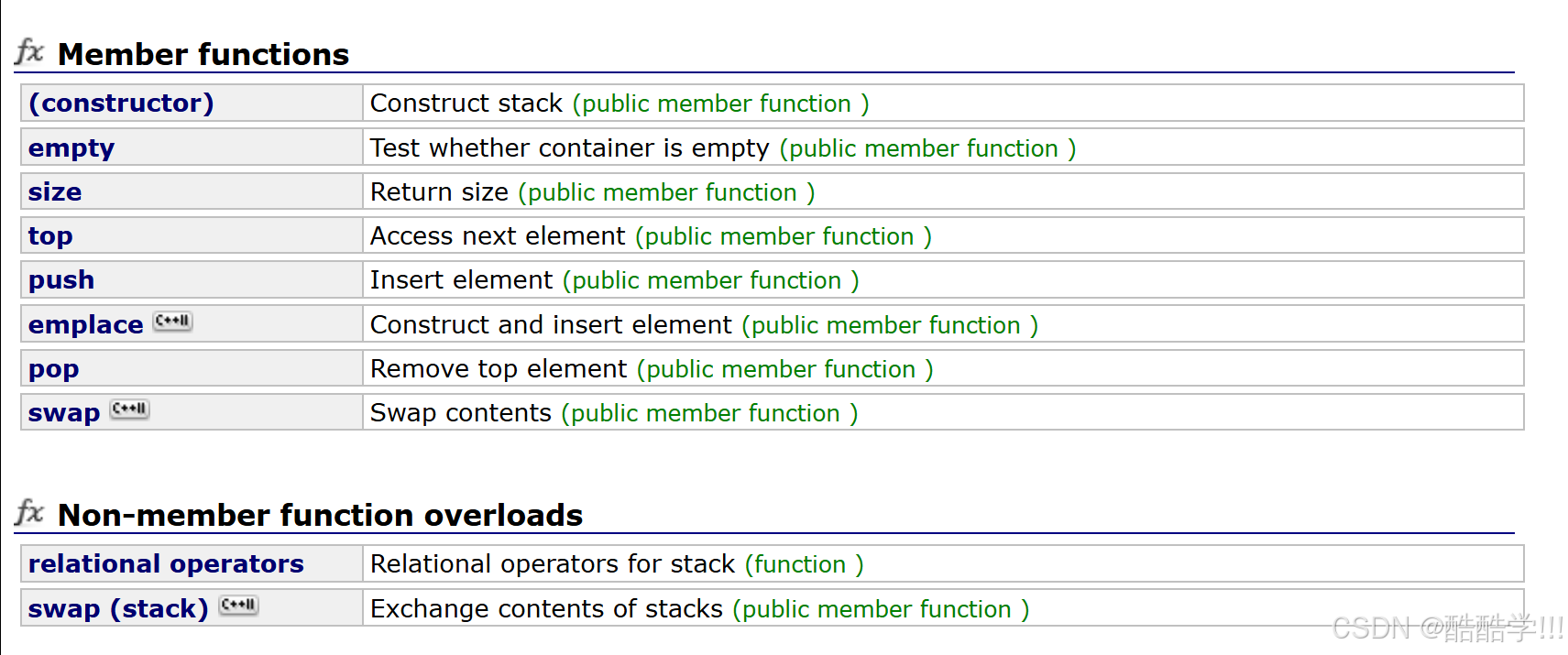Click the 'Remove top element' description cell
Viewport: 1568px width, 655px height.
(943, 368)
